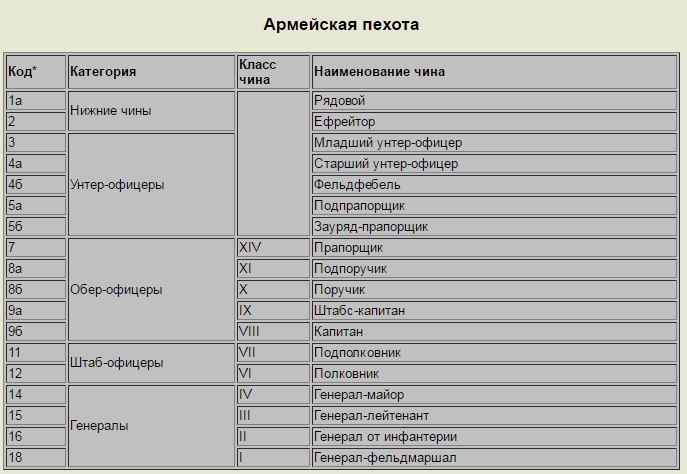
Task: Click the code cell '8а'
Action: point(36,269)
